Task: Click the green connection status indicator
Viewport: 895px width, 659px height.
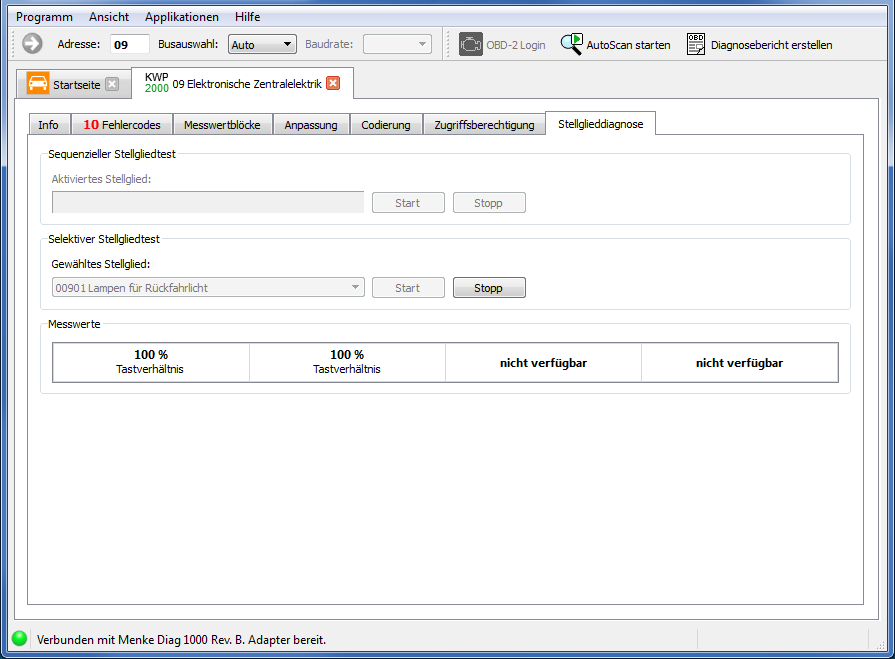Action: (19, 638)
